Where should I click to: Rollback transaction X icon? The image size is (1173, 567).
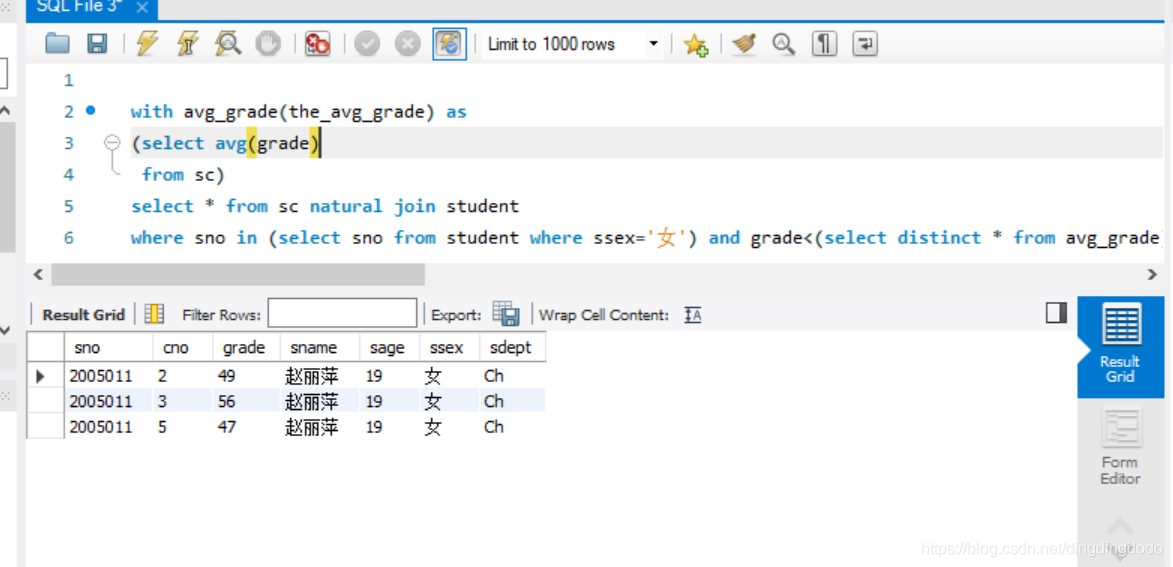407,44
